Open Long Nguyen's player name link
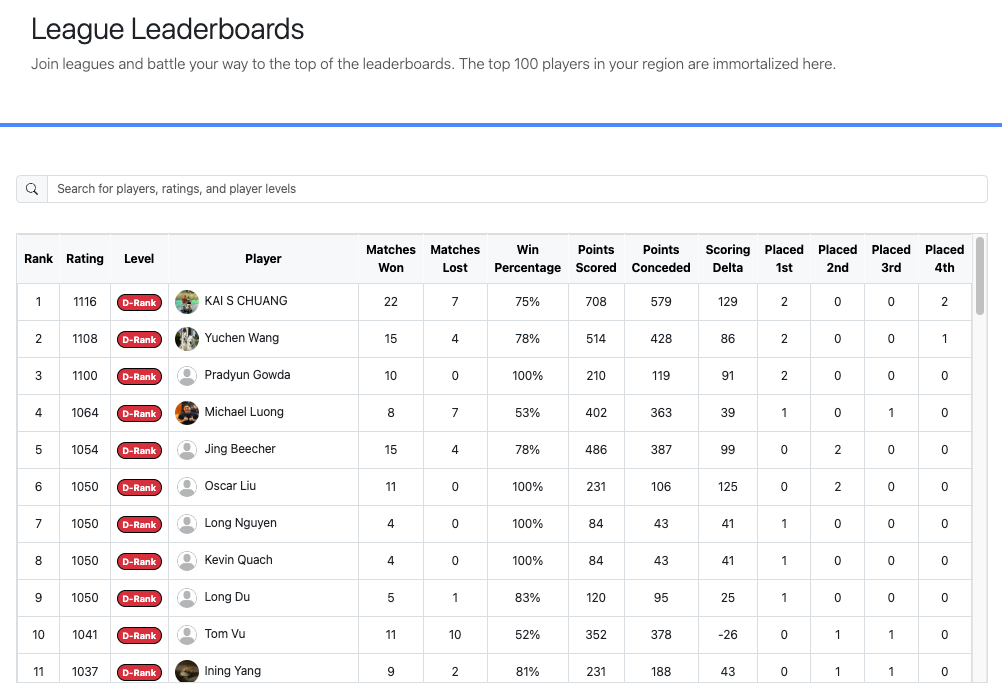Image resolution: width=1002 pixels, height=698 pixels. pos(241,524)
